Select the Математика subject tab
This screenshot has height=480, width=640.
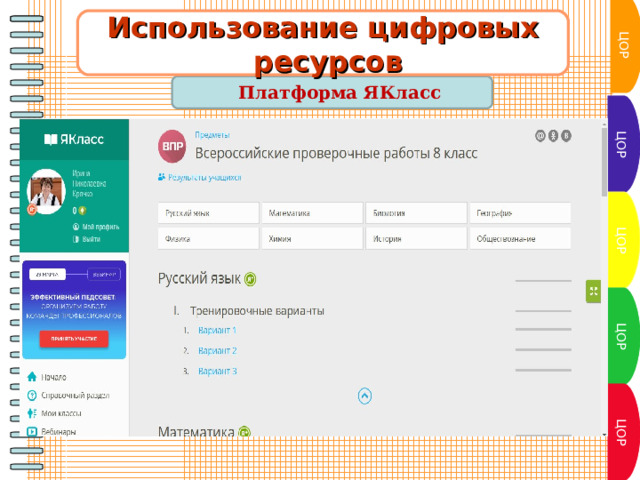click(312, 213)
